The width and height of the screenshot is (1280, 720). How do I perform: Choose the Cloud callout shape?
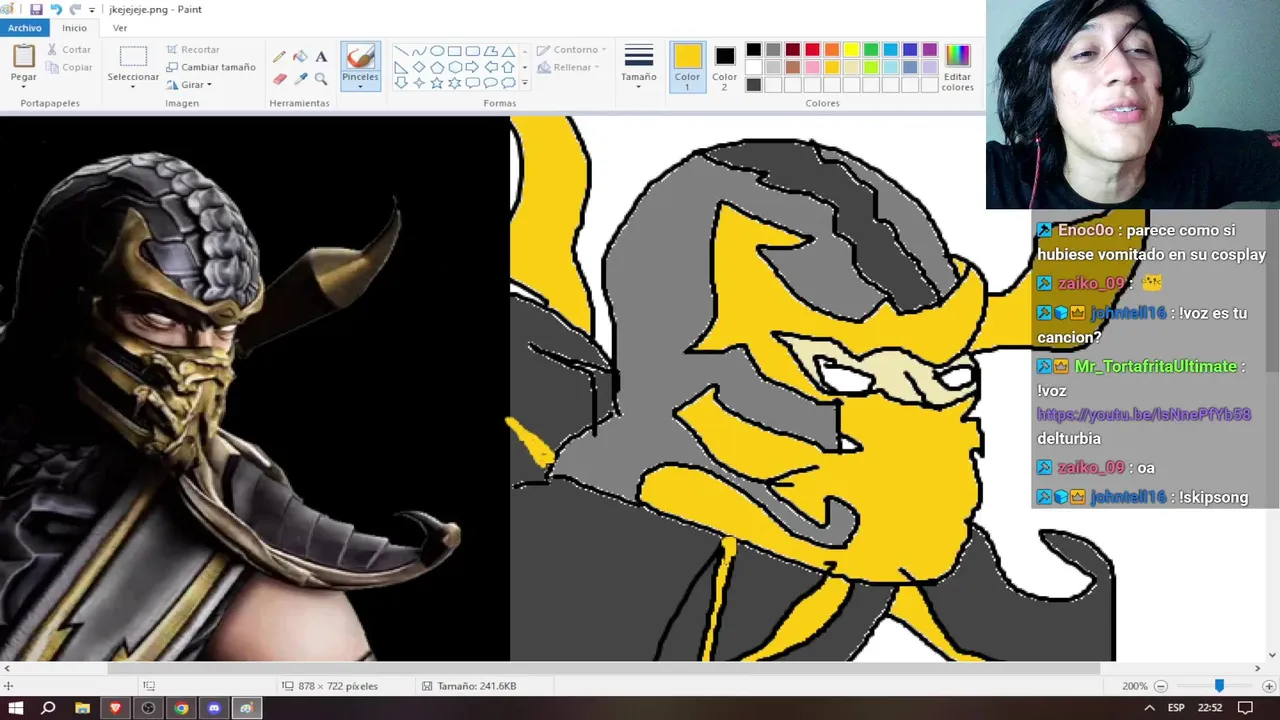(509, 83)
